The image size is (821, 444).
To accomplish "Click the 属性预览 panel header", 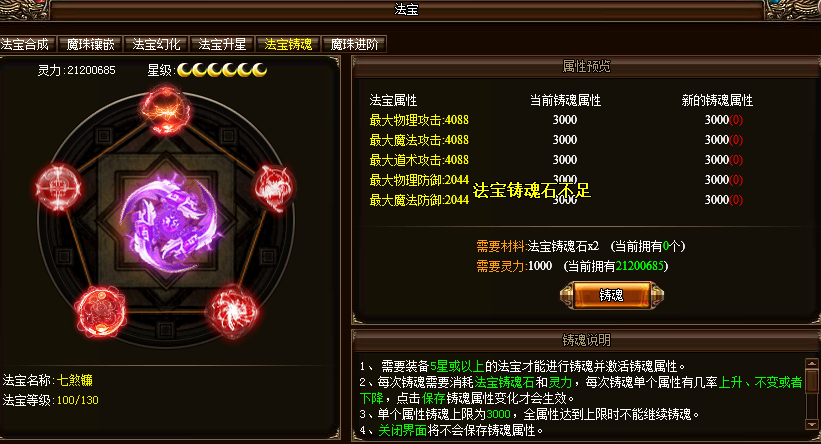I will click(x=586, y=66).
